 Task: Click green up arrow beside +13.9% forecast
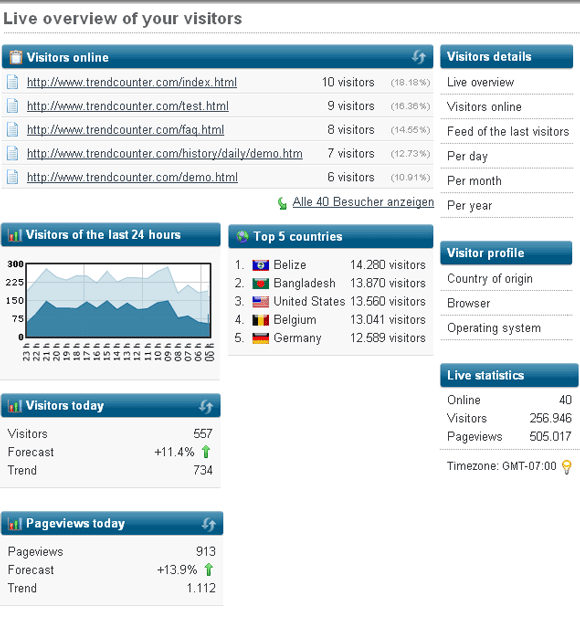click(209, 569)
